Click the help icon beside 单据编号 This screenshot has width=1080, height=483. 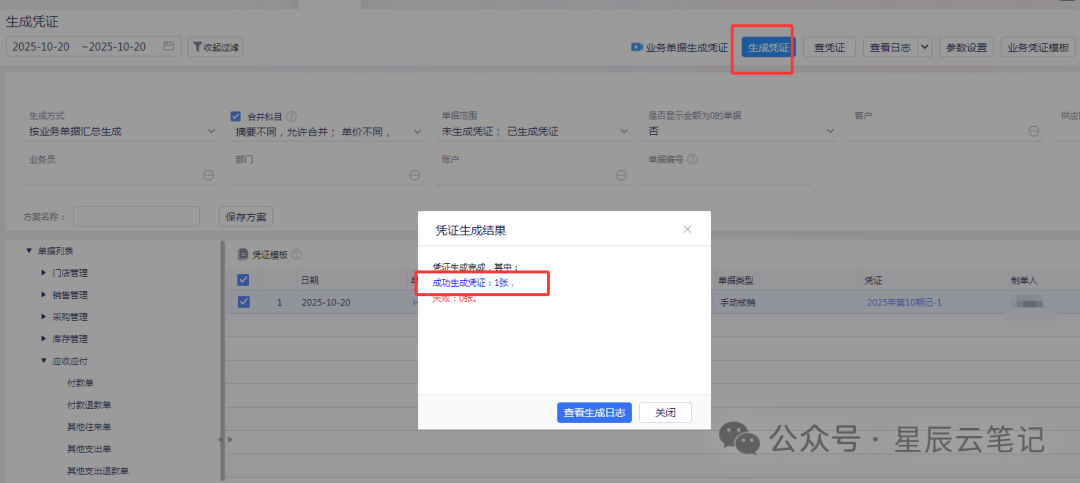[692, 159]
